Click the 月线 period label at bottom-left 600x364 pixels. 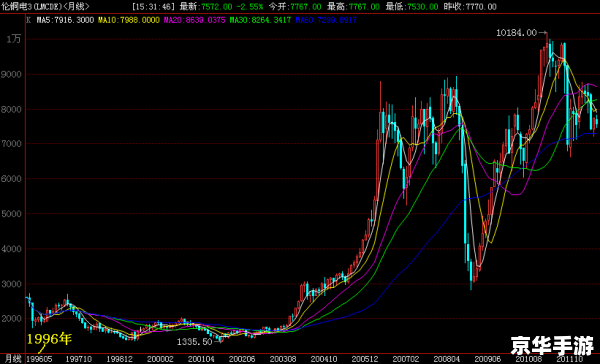(x=12, y=359)
